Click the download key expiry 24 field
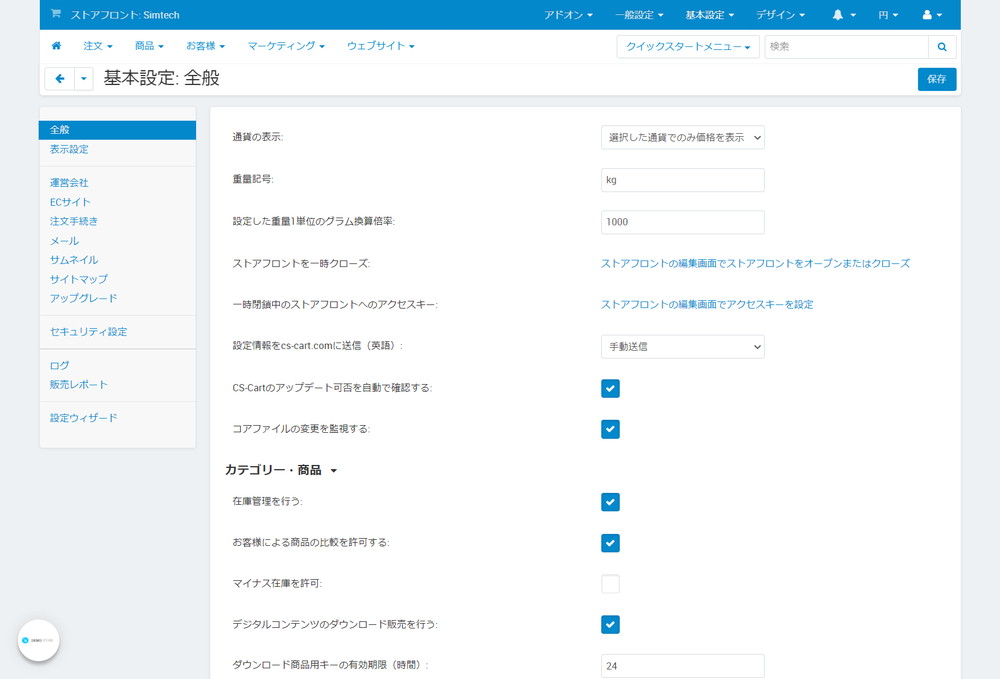 [x=682, y=666]
